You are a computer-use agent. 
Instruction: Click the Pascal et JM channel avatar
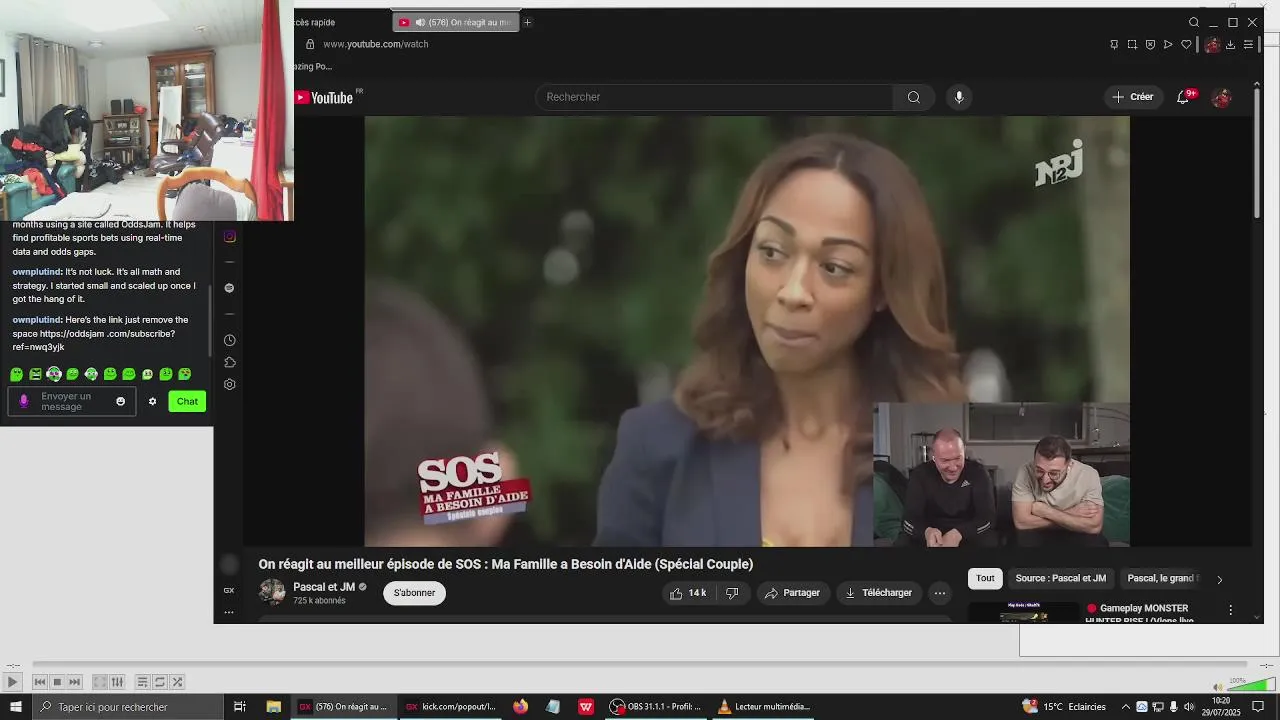click(x=271, y=592)
